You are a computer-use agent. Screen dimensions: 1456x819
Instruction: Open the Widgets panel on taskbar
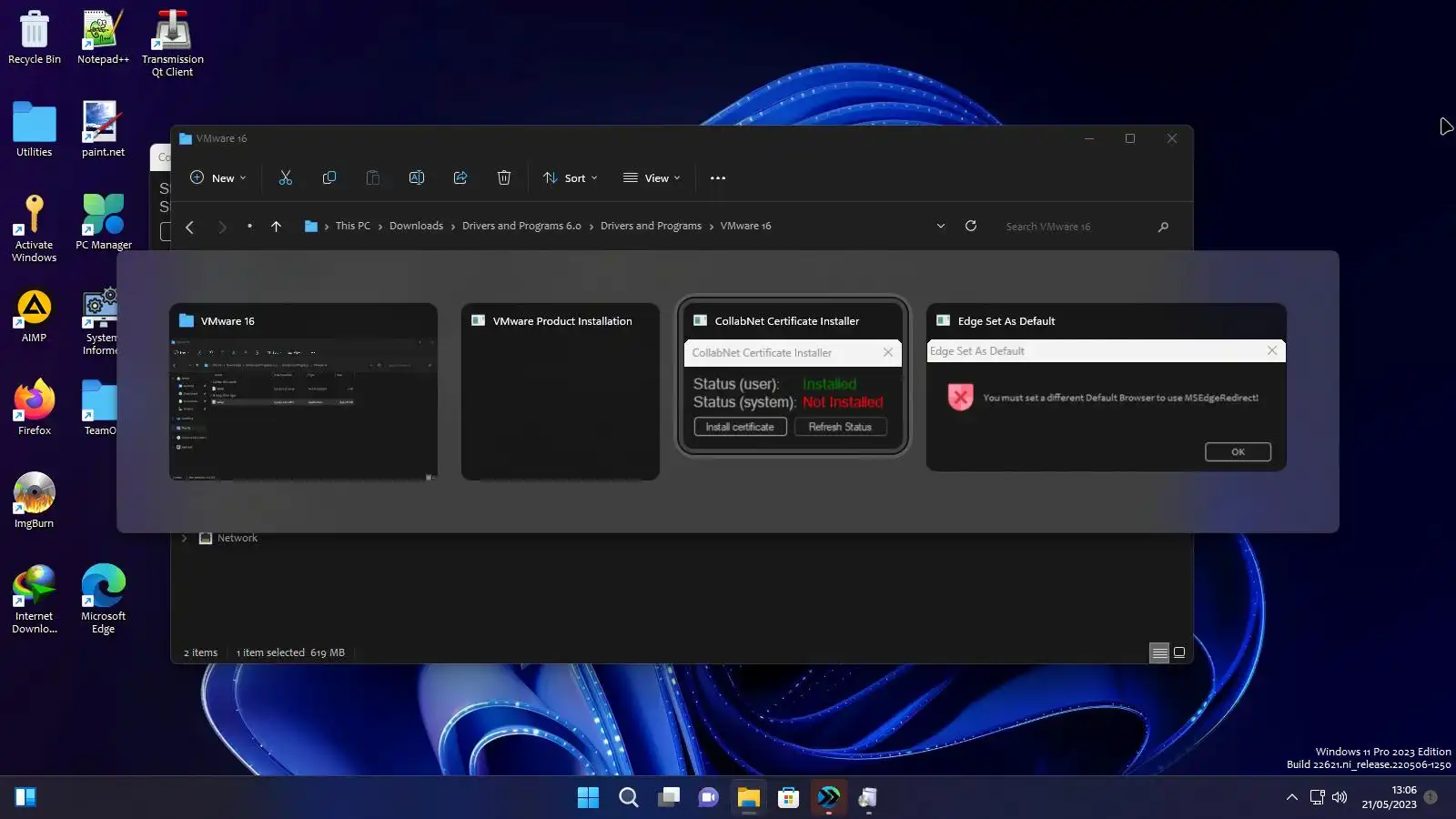pyautogui.click(x=25, y=798)
